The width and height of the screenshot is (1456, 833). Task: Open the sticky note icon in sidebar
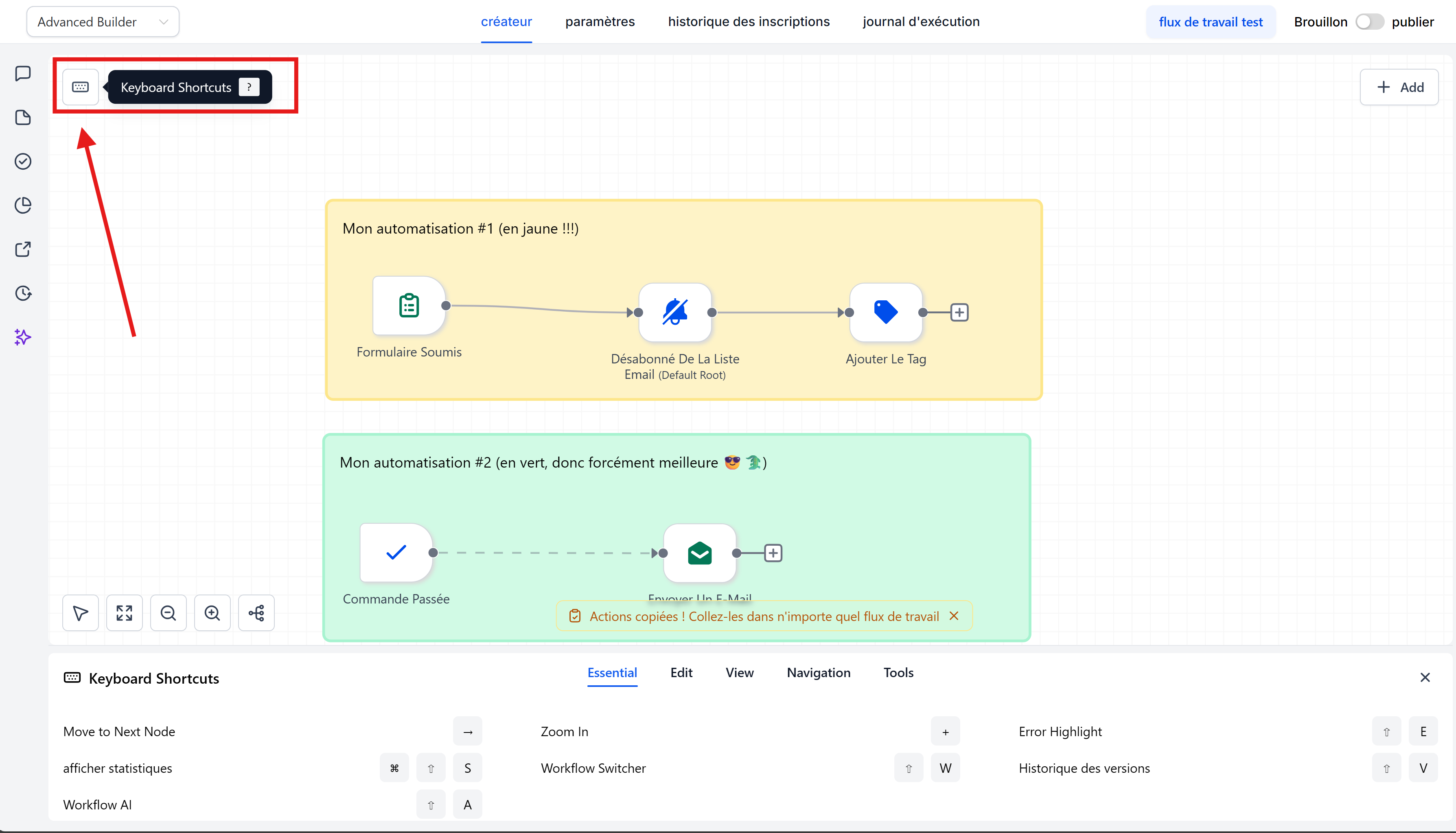23,117
